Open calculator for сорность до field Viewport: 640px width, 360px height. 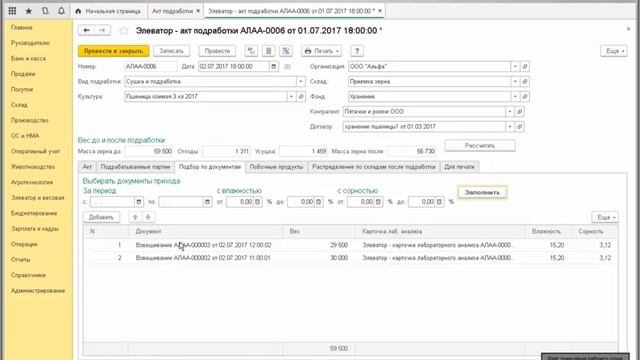click(439, 202)
